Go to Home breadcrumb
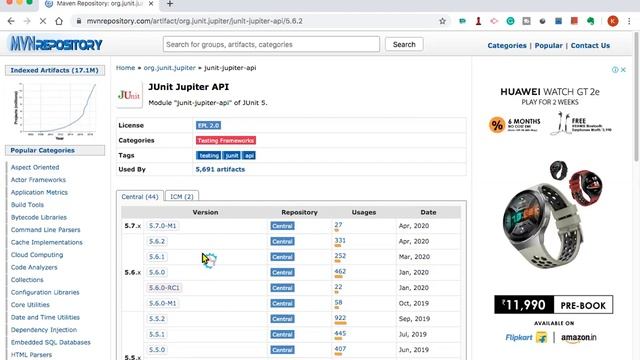 pos(125,68)
